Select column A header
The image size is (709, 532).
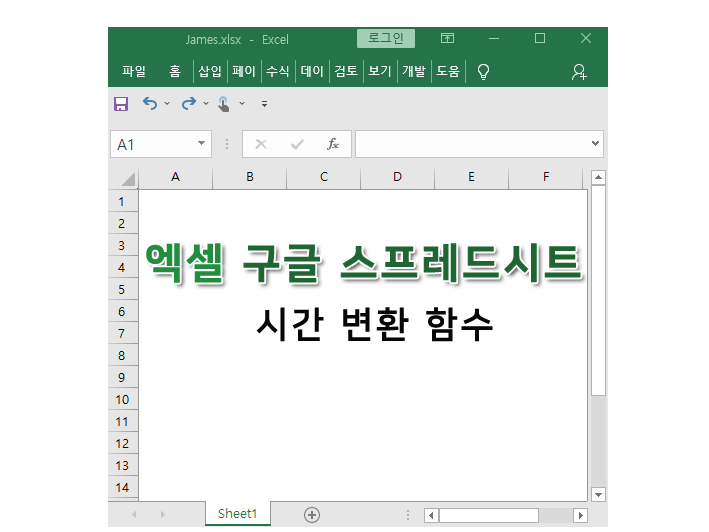click(175, 177)
